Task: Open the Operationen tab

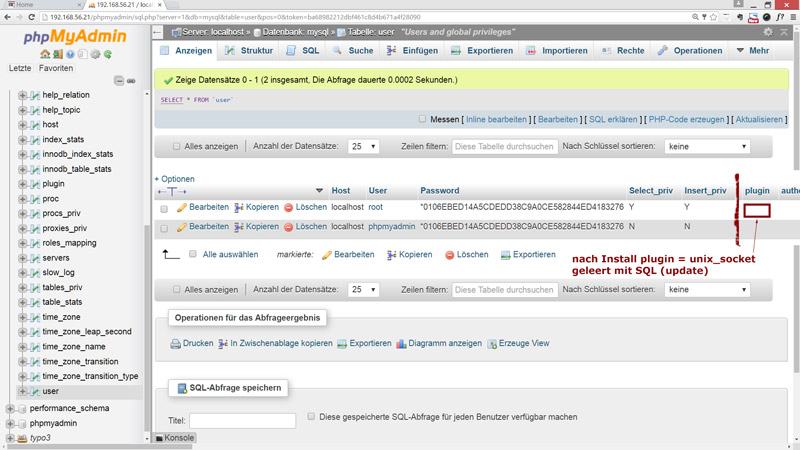Action: (689, 51)
